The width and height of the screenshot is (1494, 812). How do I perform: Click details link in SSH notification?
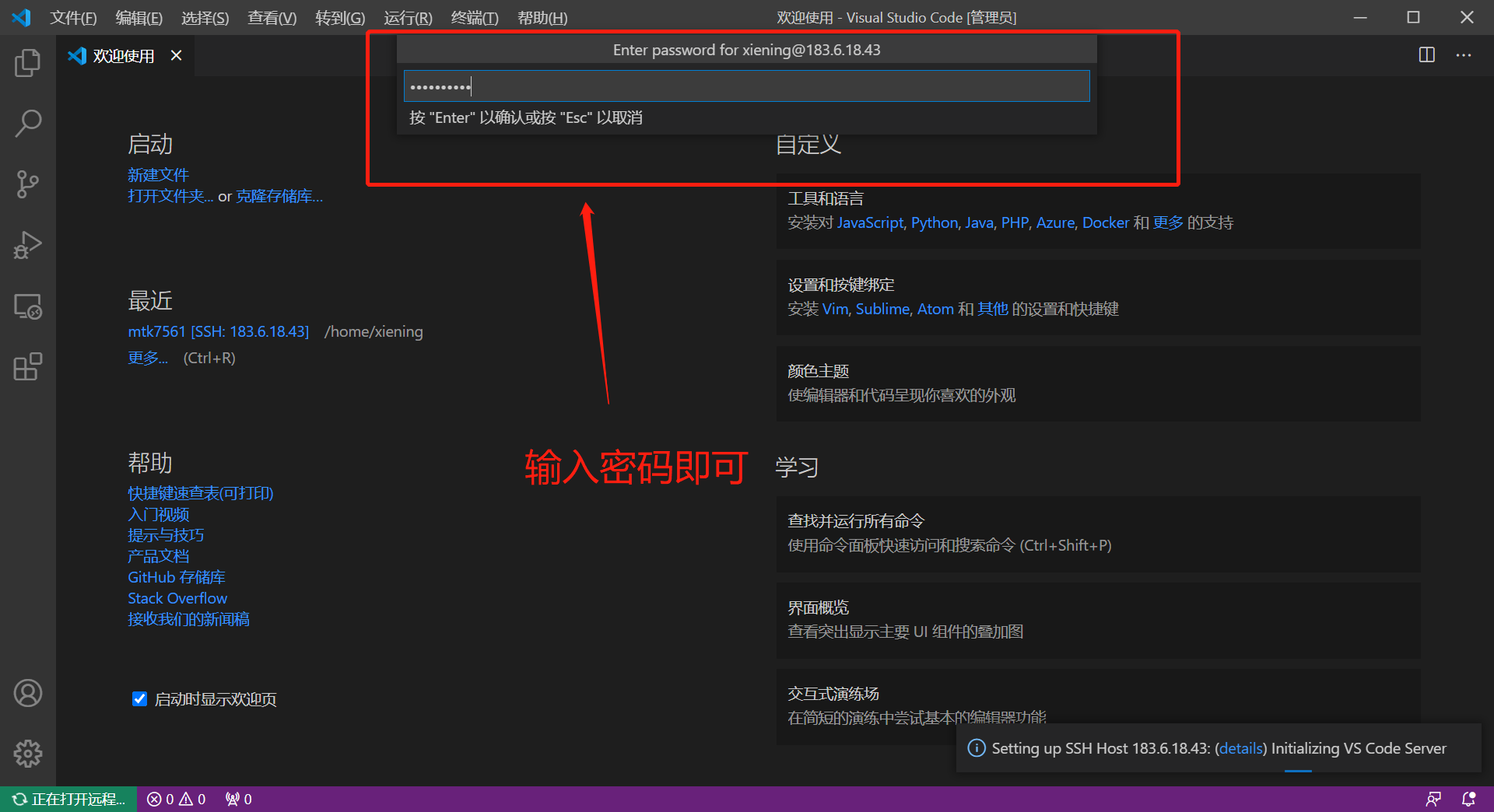coord(1241,748)
